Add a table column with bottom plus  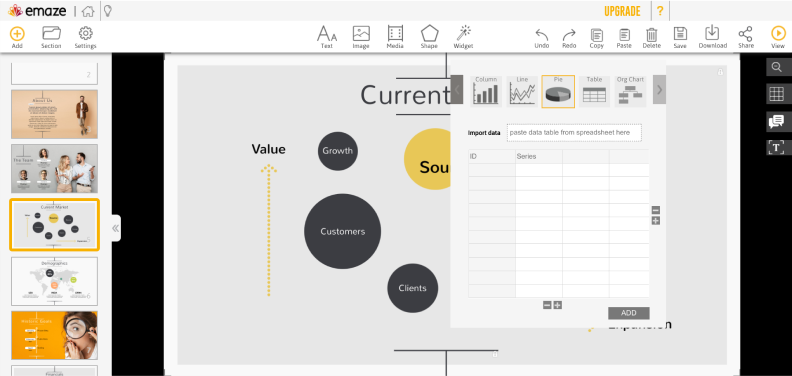tap(558, 305)
